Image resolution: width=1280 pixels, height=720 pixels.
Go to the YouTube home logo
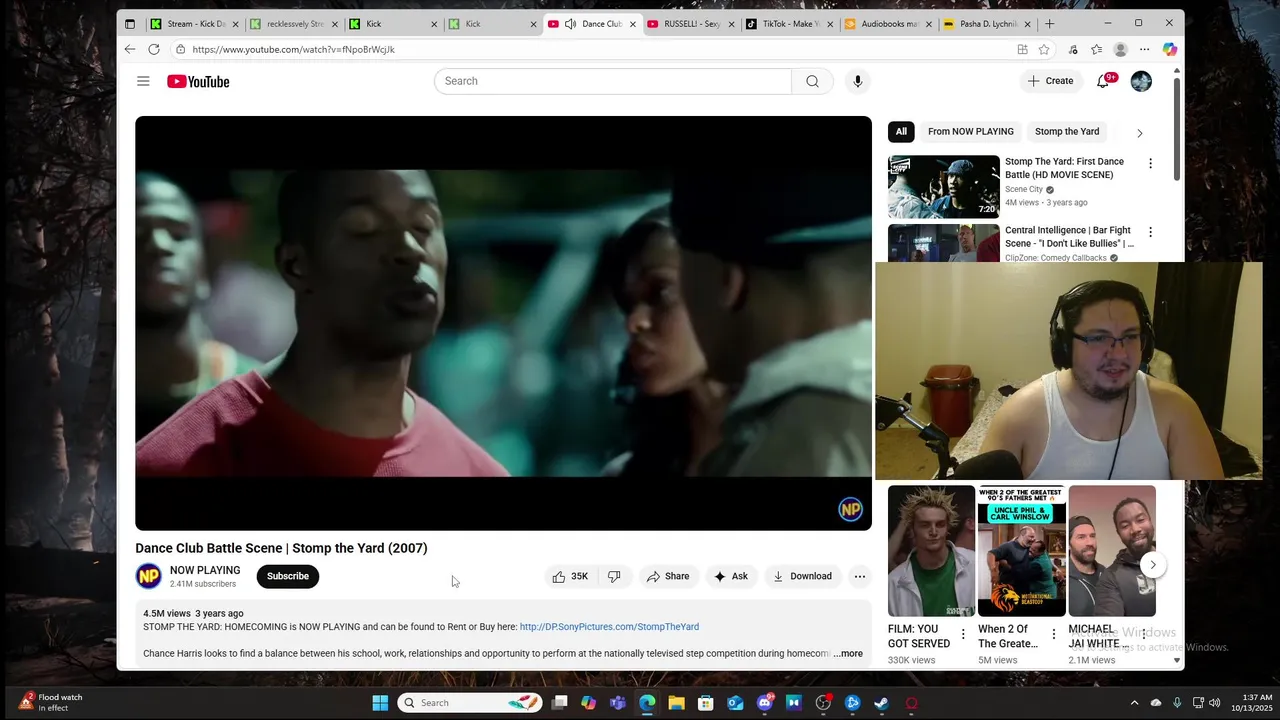[198, 82]
